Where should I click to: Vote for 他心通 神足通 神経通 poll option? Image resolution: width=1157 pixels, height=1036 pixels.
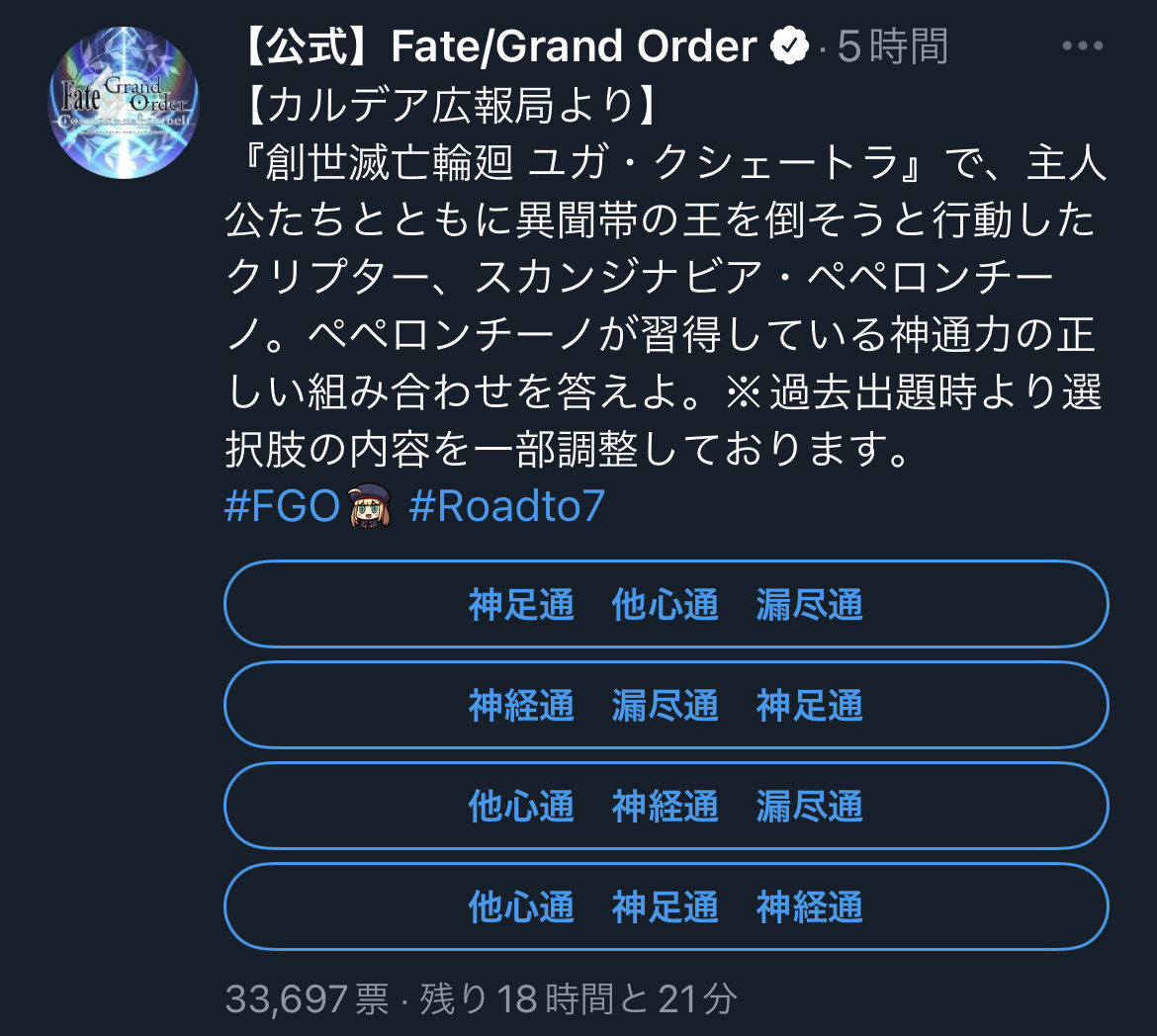(x=666, y=906)
